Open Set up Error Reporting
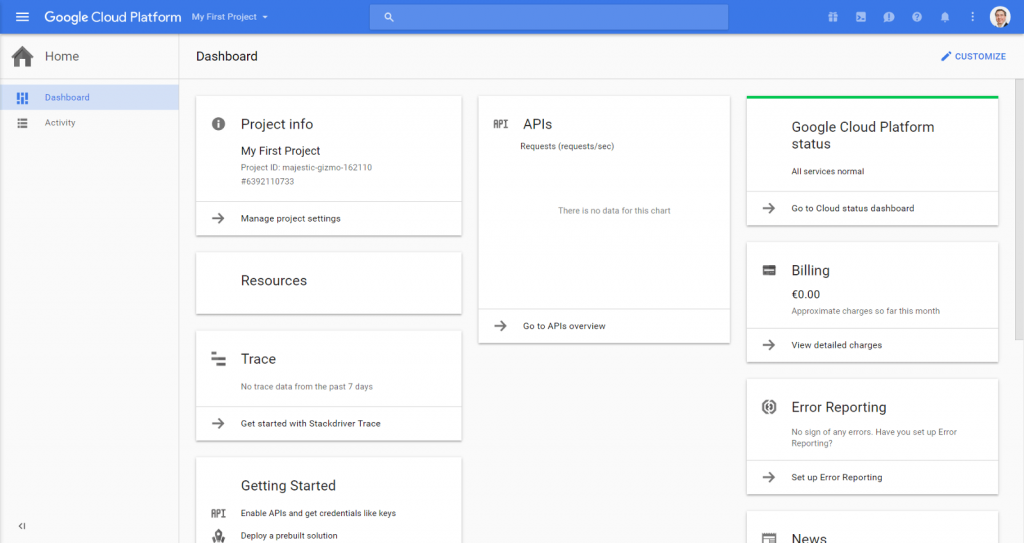The width and height of the screenshot is (1024, 543). click(837, 478)
